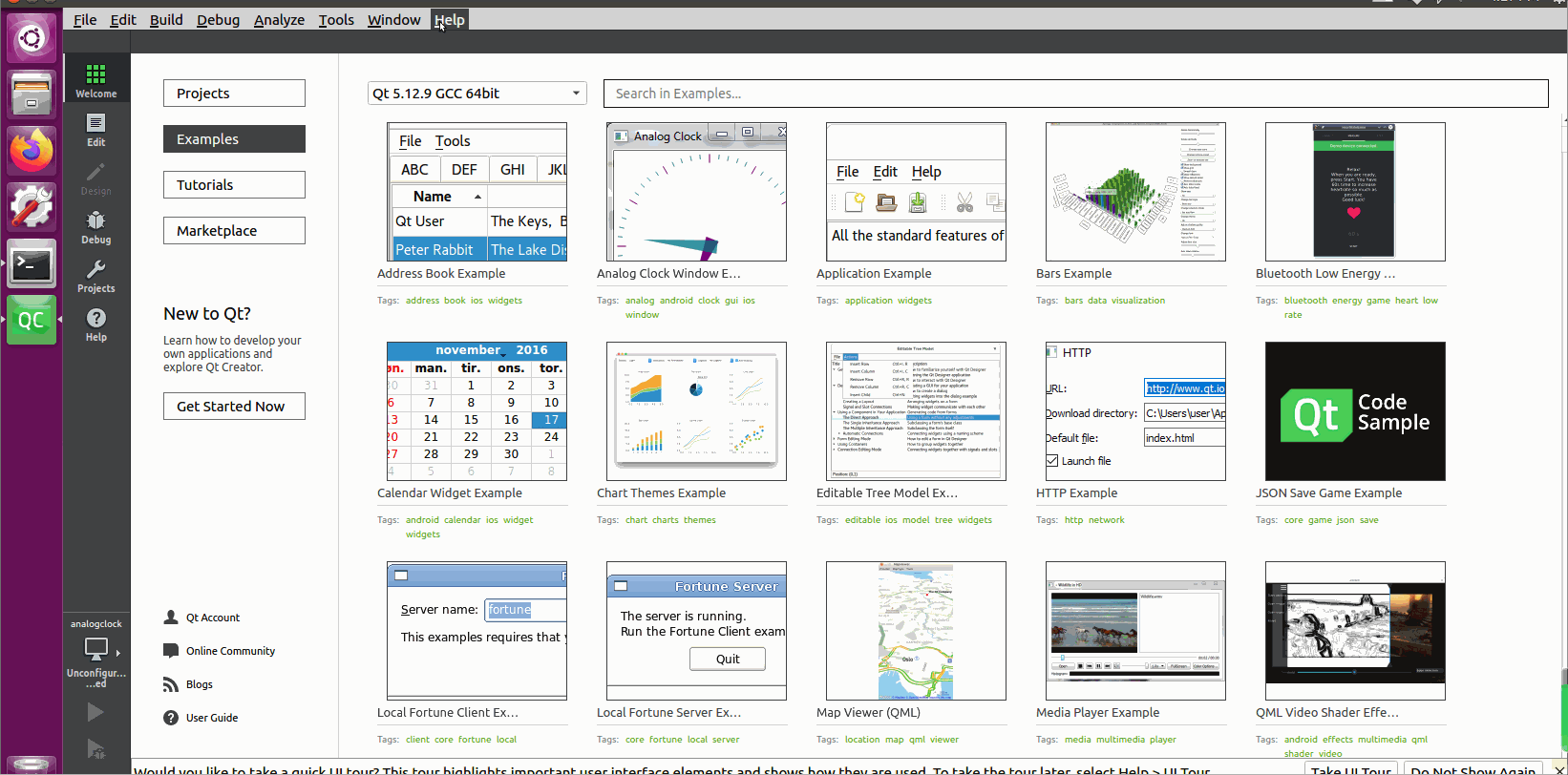1568x775 pixels.
Task: Open Address Book Example thumbnail
Action: [477, 192]
